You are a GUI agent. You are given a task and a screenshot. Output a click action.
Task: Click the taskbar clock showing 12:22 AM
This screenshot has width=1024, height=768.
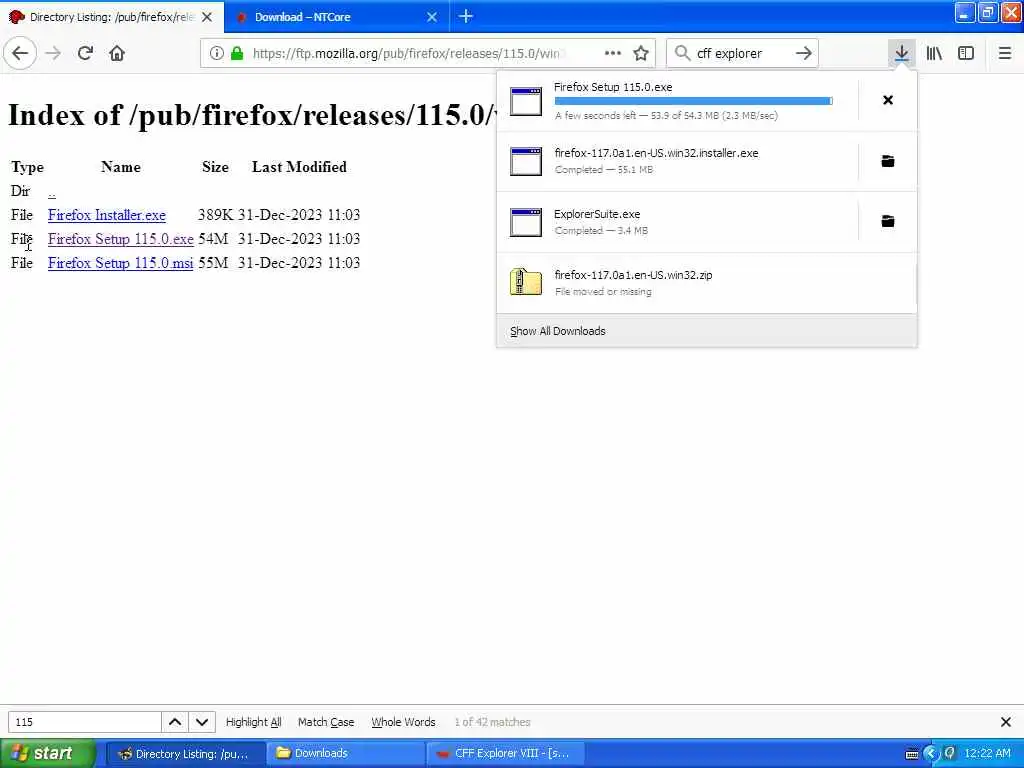pyautogui.click(x=987, y=753)
